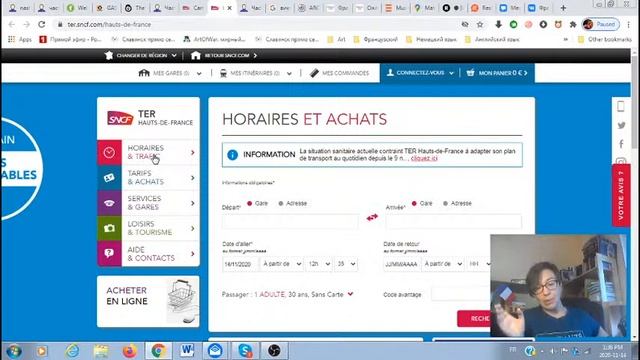The height and width of the screenshot is (360, 640).
Task: Swap departure and arrival stations
Action: click(372, 218)
